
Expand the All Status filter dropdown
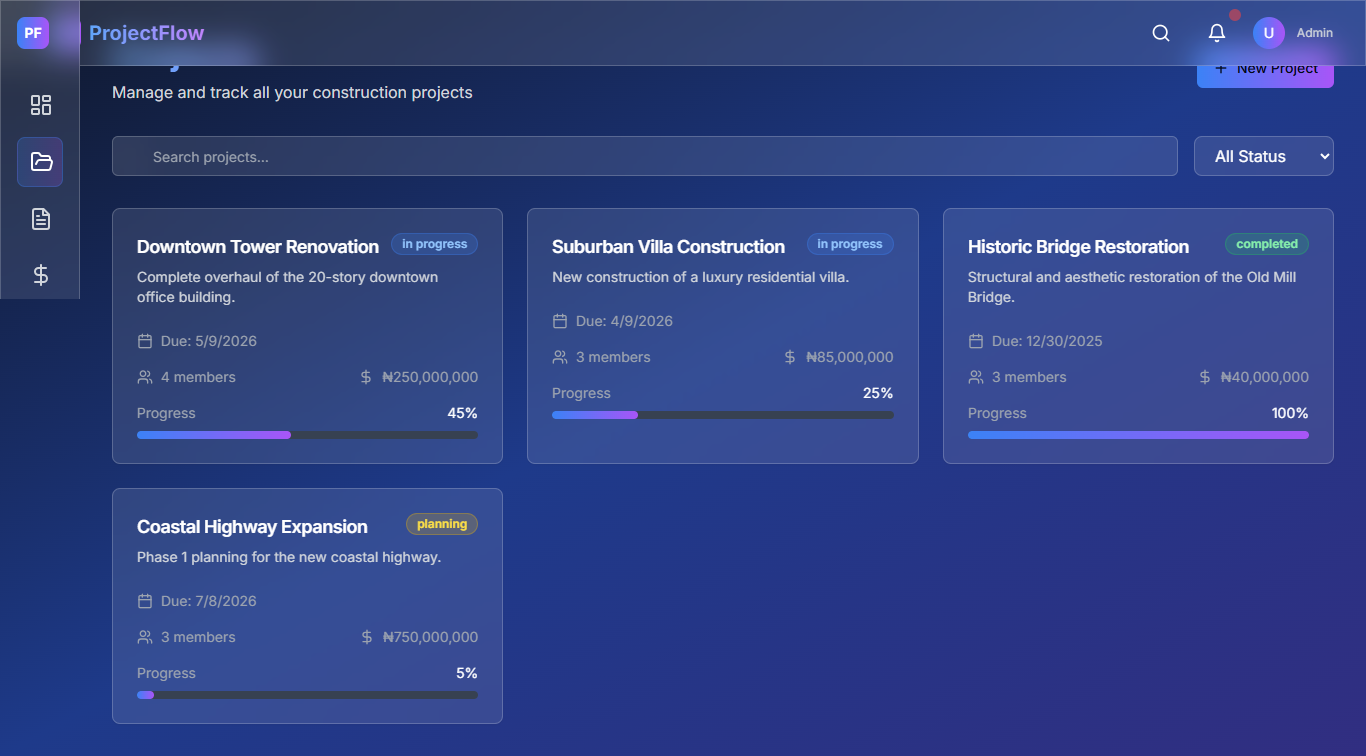[x=1263, y=156]
